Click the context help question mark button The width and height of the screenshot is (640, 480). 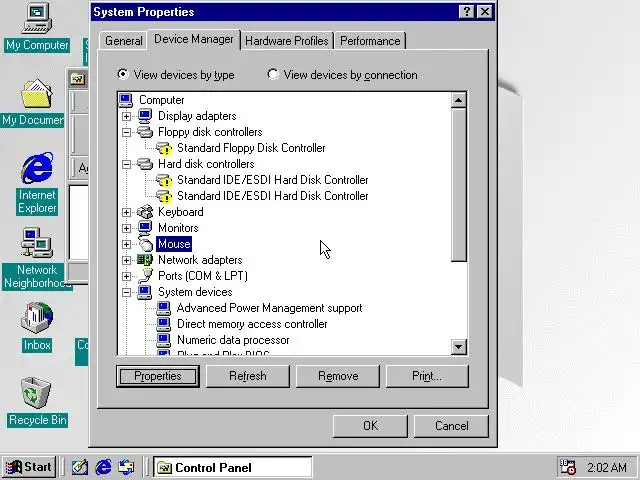click(x=467, y=12)
